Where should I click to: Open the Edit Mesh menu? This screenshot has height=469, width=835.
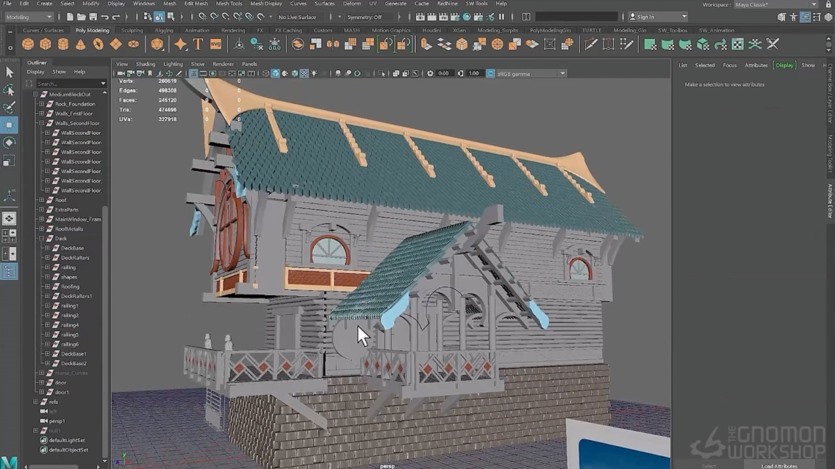coord(196,4)
